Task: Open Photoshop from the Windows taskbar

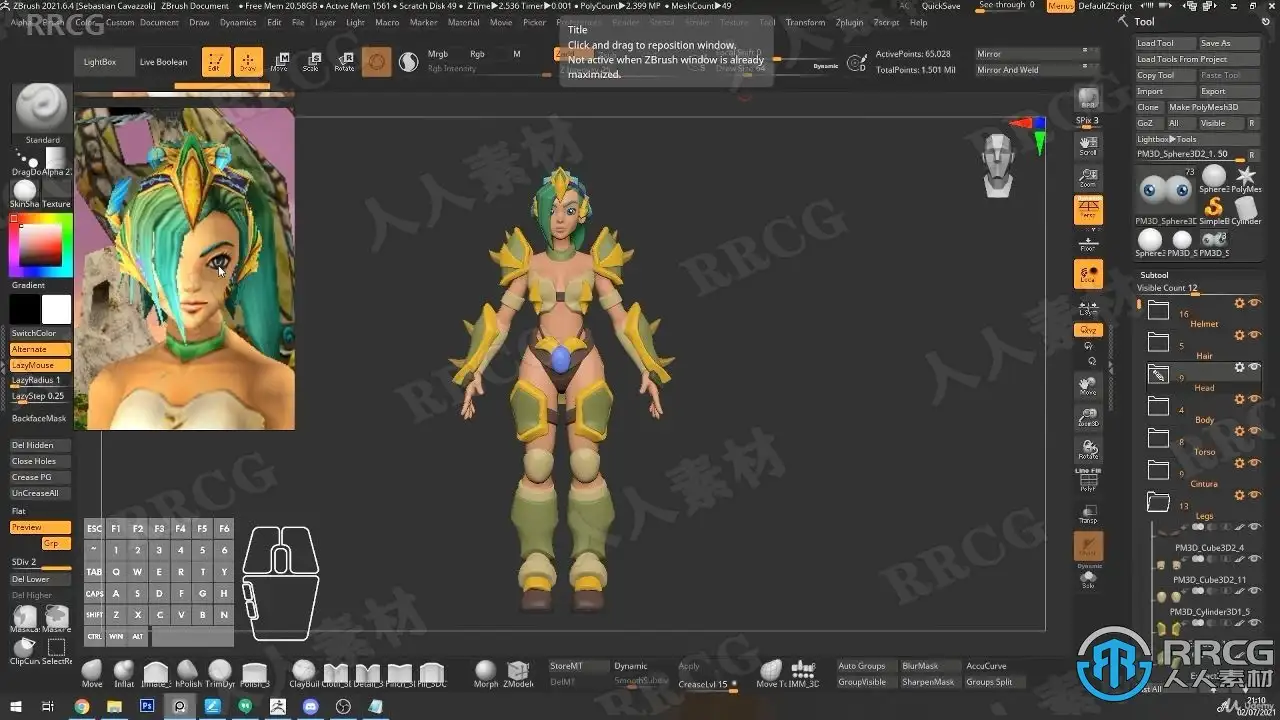Action: pyautogui.click(x=147, y=706)
